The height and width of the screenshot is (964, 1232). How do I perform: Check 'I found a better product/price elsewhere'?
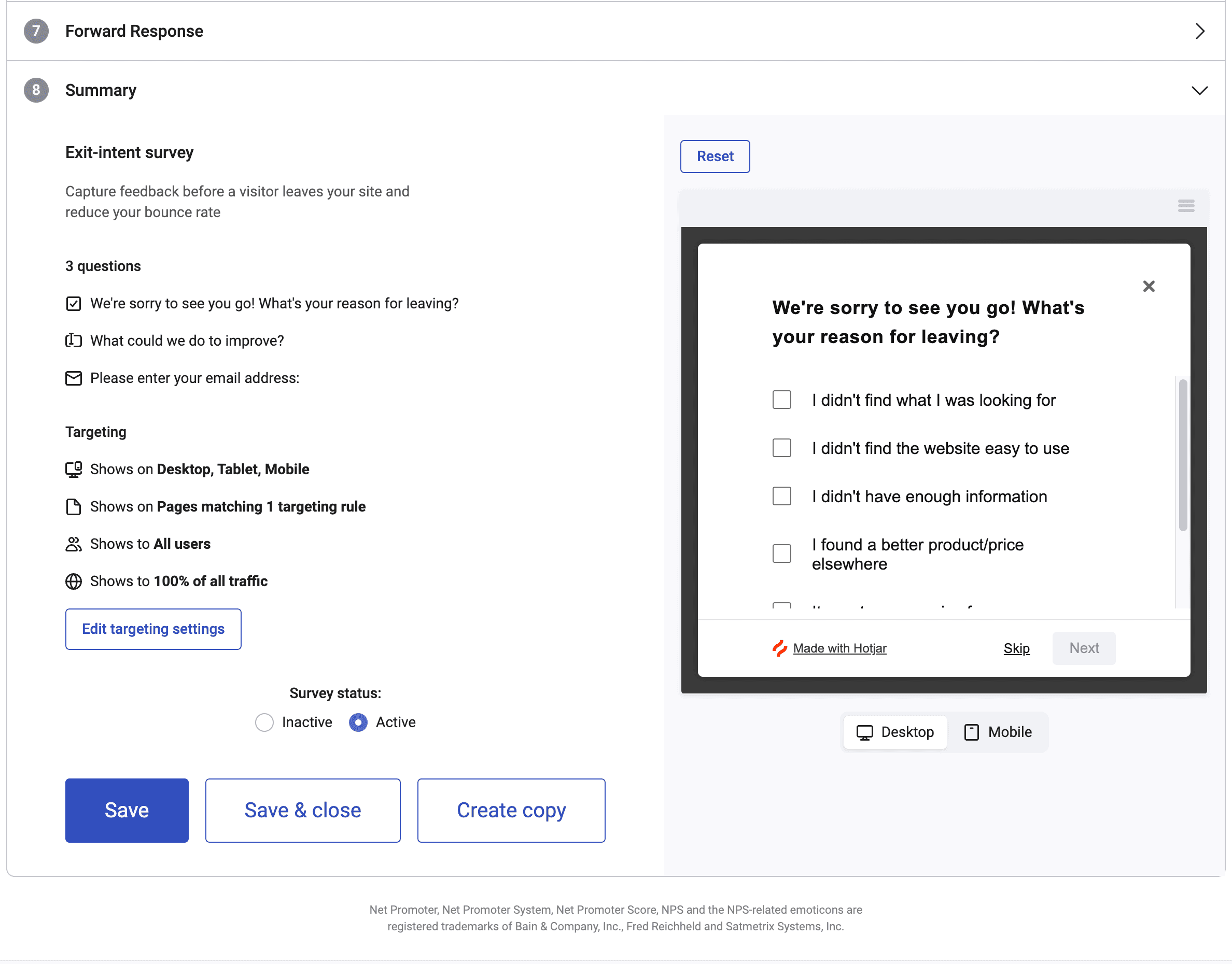(781, 553)
